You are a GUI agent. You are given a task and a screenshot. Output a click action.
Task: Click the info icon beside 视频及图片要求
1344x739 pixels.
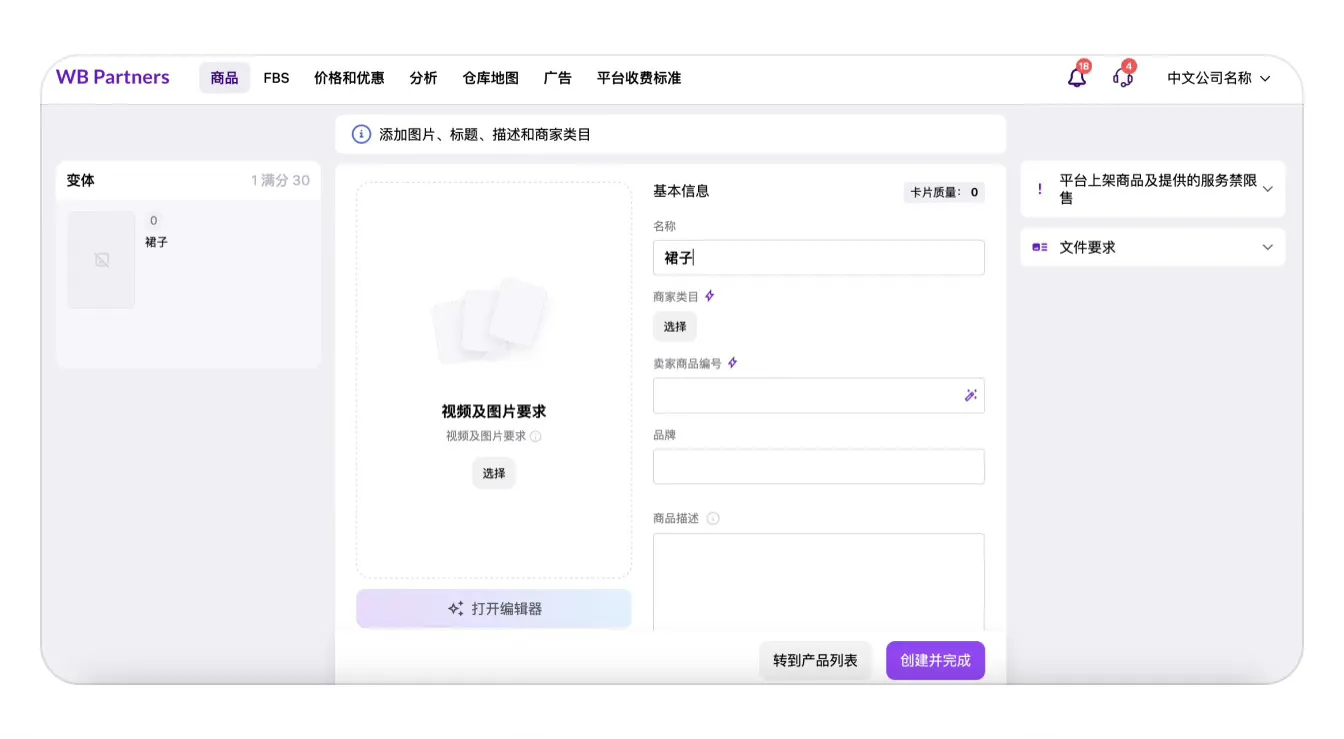point(538,436)
